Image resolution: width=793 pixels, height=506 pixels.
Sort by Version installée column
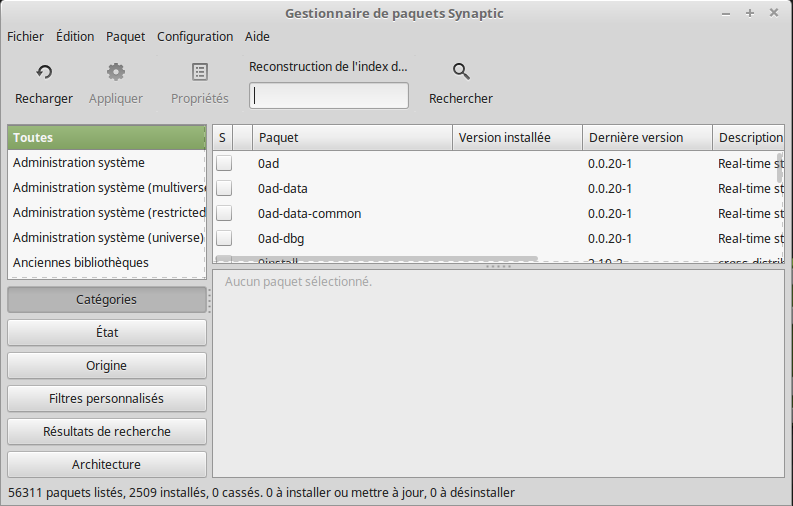click(x=517, y=137)
